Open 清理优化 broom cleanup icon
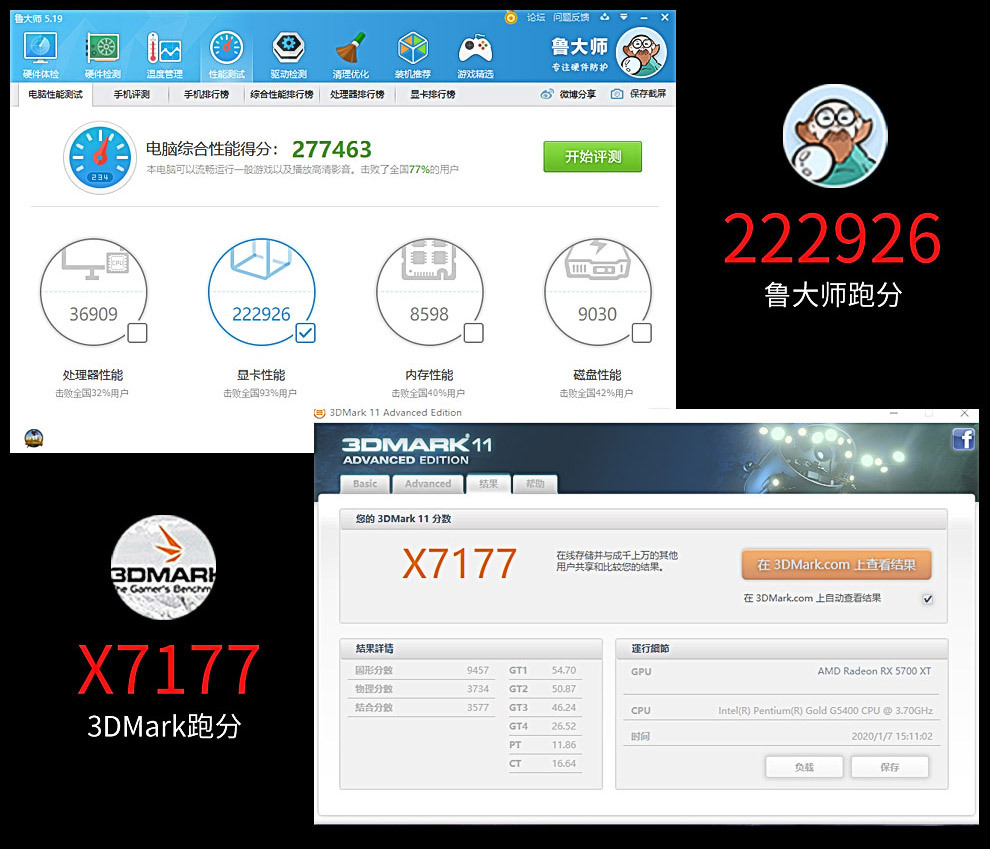Viewport: 990px width, 849px height. coord(351,51)
